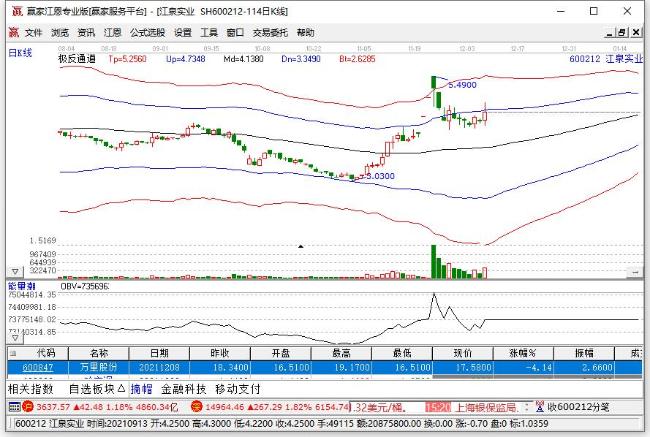Sort the table by the 昨收 column header

[x=220, y=353]
